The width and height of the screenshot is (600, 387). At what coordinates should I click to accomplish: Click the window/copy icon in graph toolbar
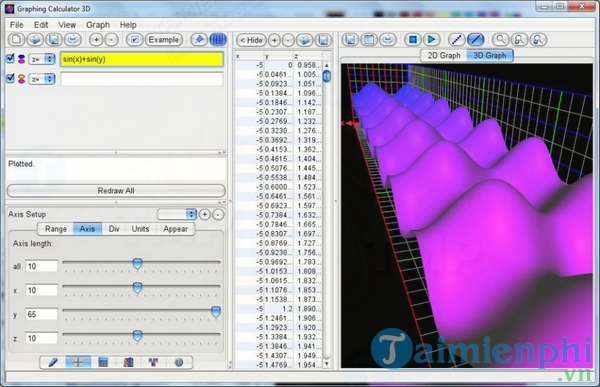point(369,39)
